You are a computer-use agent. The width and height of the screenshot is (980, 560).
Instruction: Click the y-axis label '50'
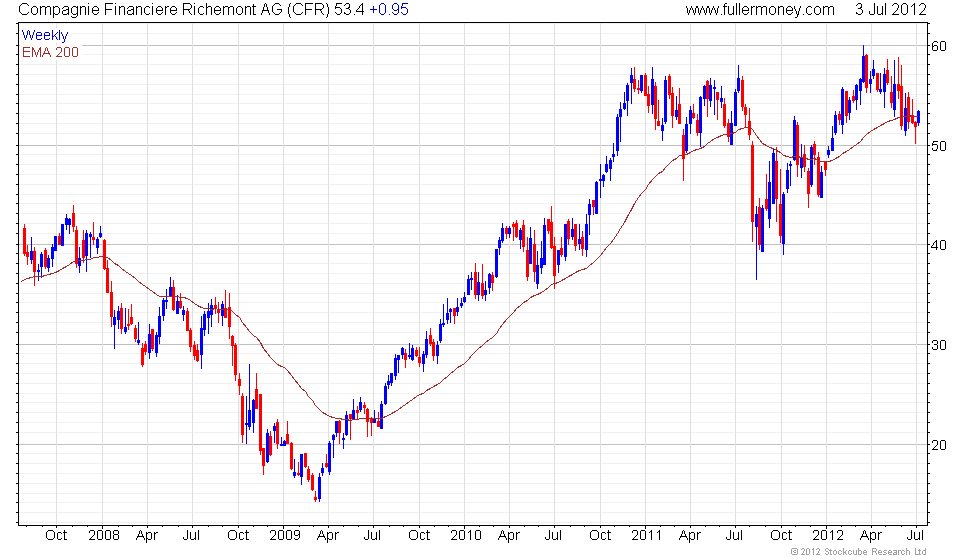click(x=939, y=146)
